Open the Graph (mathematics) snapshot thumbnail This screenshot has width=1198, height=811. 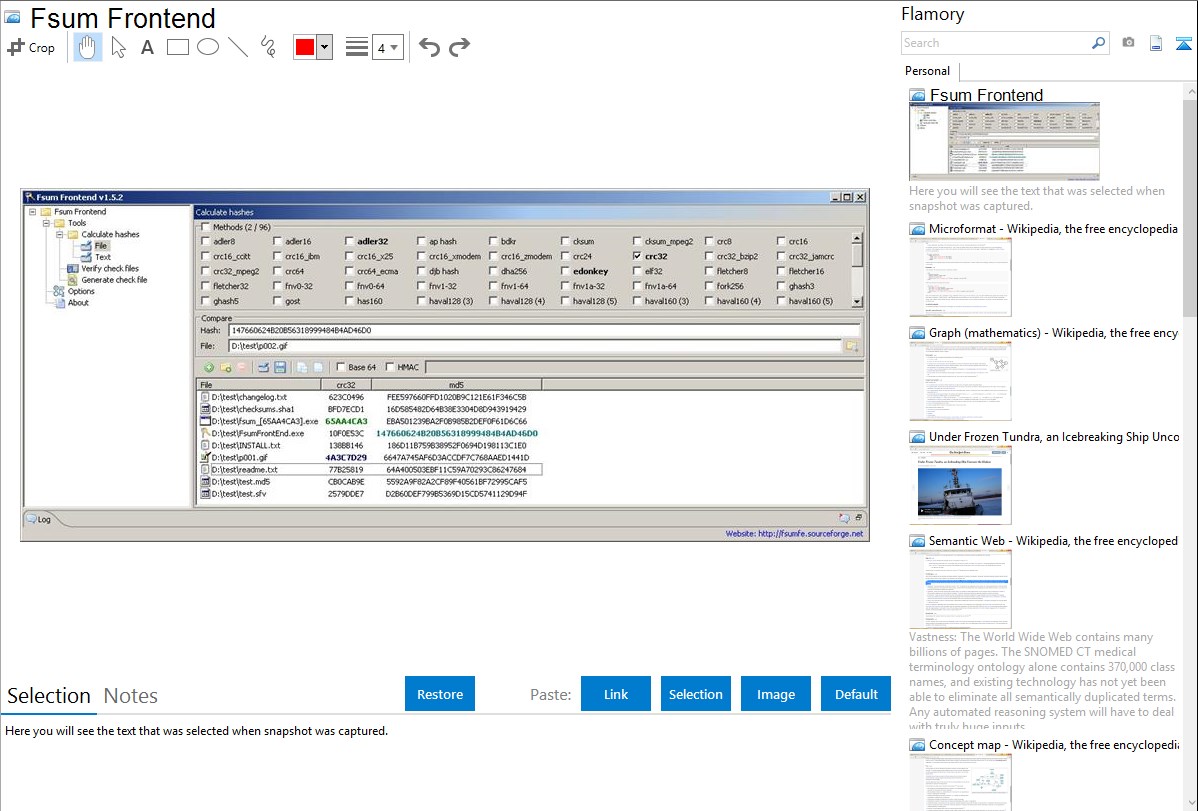[x=960, y=381]
